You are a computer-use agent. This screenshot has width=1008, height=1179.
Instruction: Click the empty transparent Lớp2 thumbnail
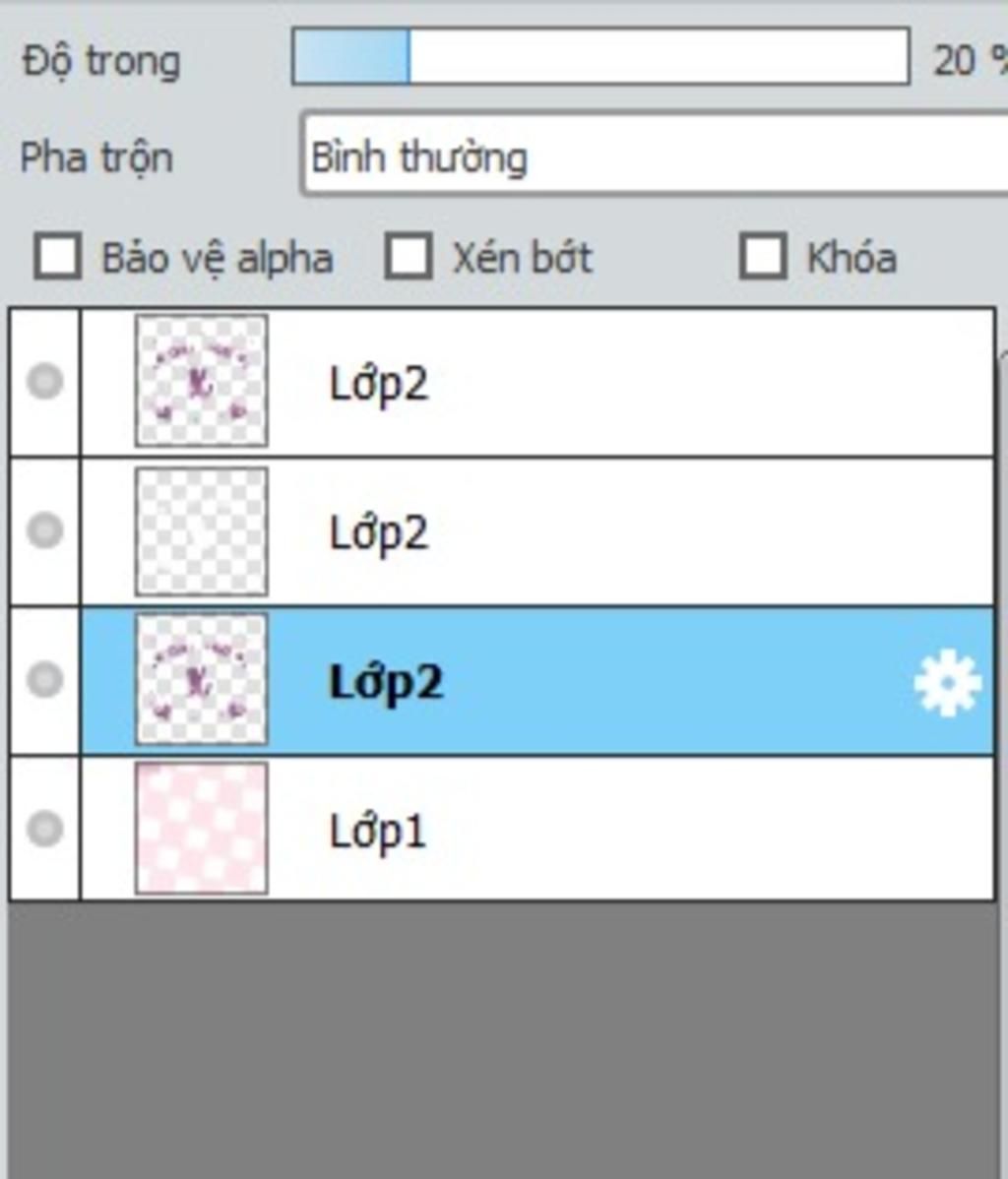point(202,530)
